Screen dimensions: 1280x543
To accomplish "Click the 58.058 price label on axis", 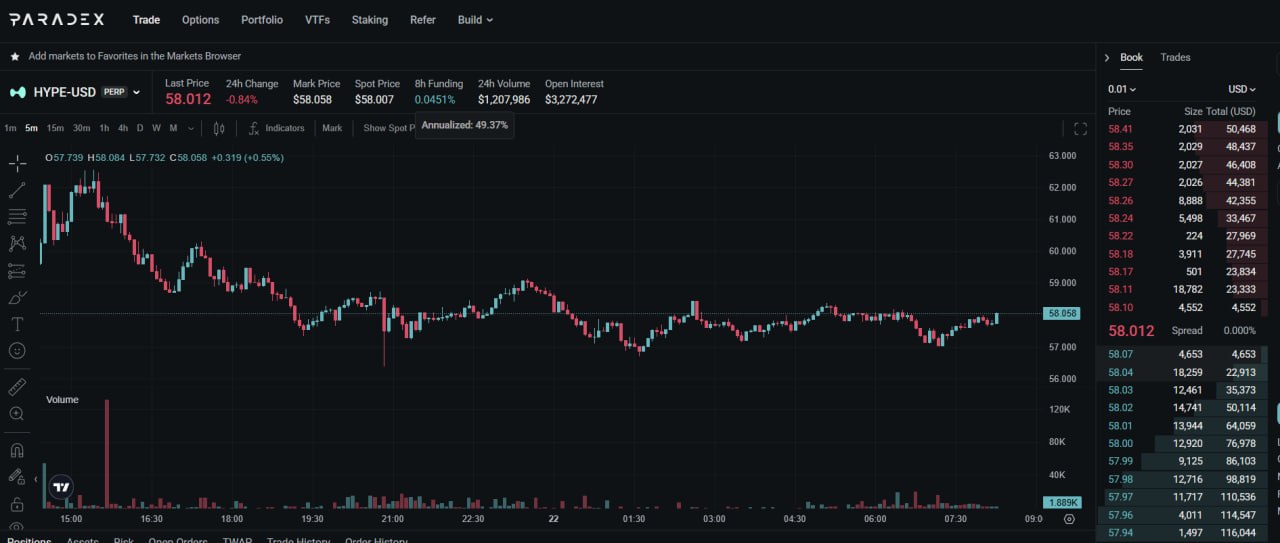I will click(x=1061, y=313).
